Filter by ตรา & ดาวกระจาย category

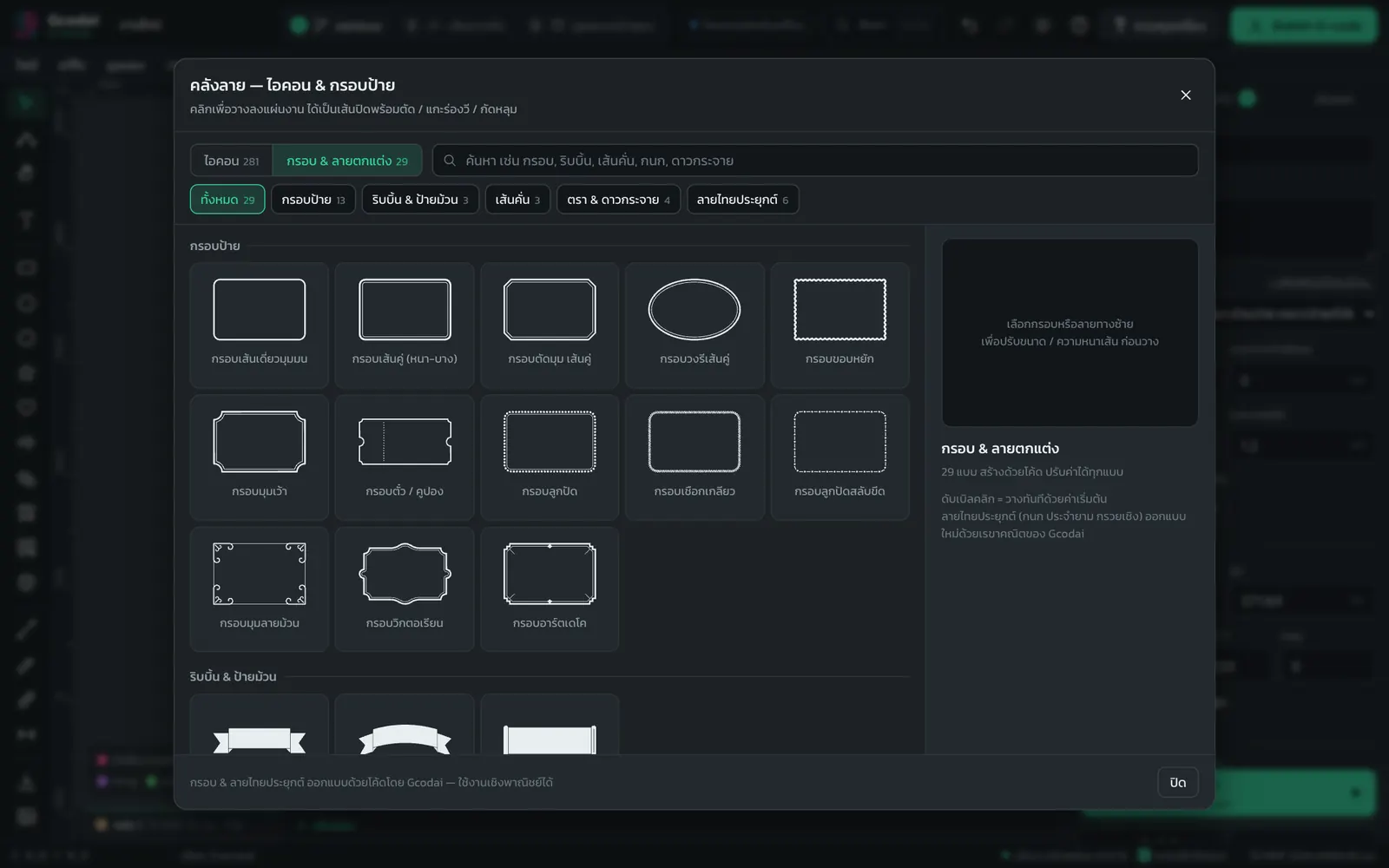click(619, 200)
